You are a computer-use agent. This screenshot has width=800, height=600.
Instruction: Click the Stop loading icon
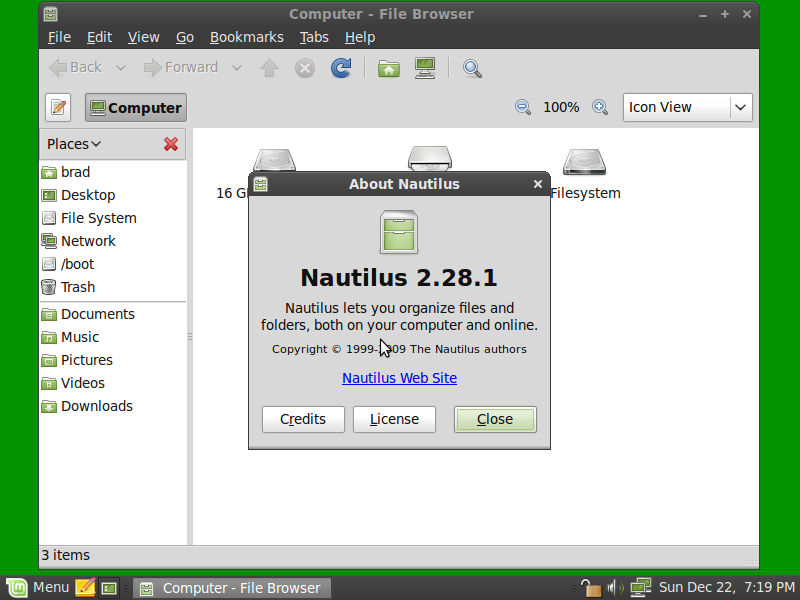[305, 68]
